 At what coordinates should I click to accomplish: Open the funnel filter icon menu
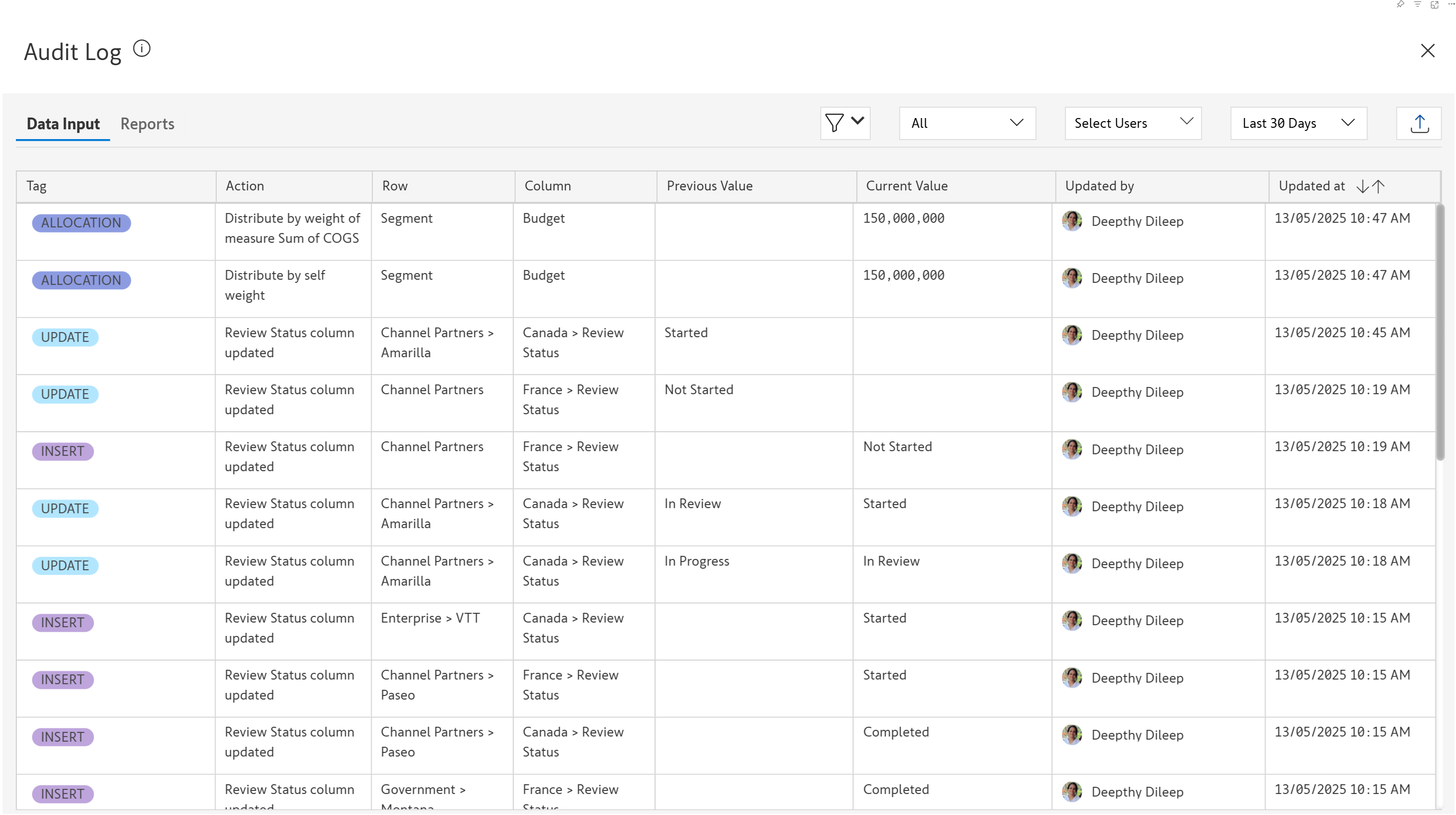(845, 123)
